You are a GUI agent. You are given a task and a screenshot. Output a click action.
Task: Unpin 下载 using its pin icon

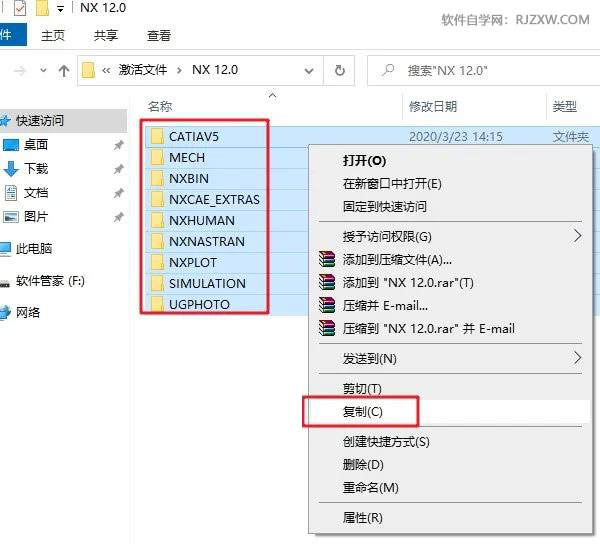tap(119, 169)
